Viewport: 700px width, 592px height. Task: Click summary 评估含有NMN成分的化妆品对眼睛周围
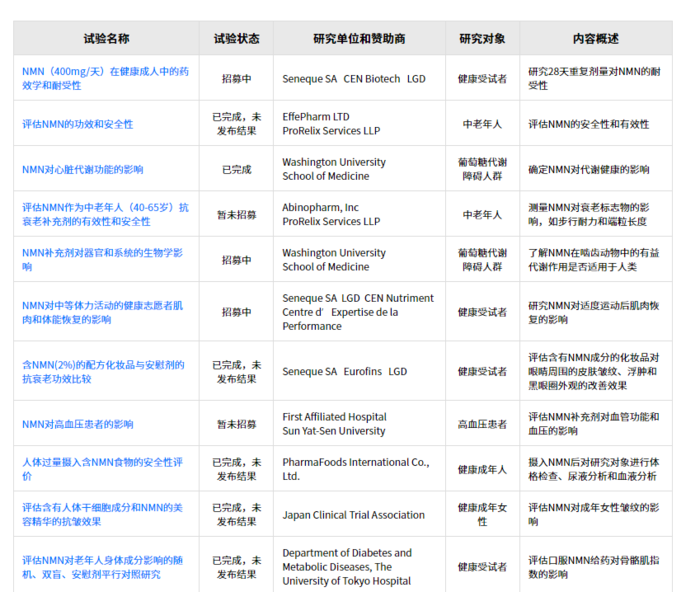pyautogui.click(x=593, y=371)
